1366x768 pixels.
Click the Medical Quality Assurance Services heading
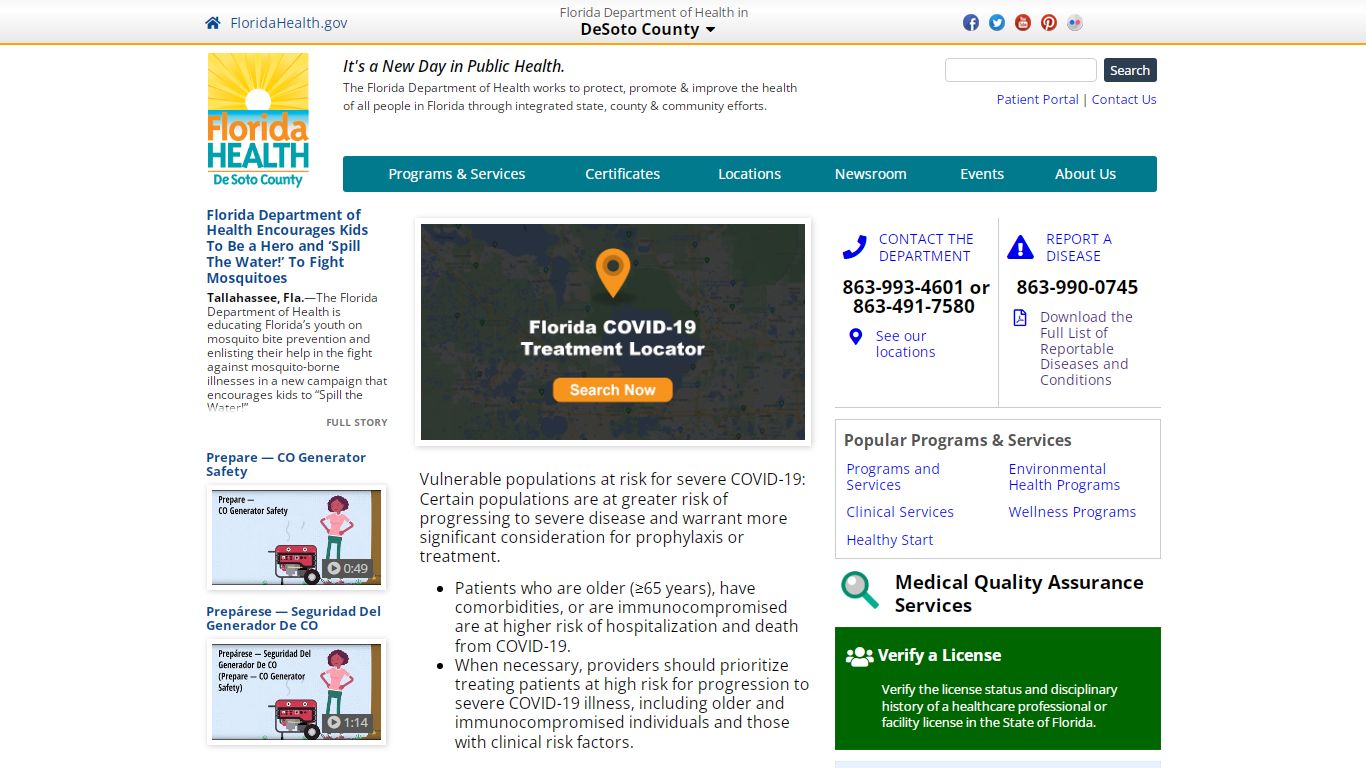pos(1019,594)
